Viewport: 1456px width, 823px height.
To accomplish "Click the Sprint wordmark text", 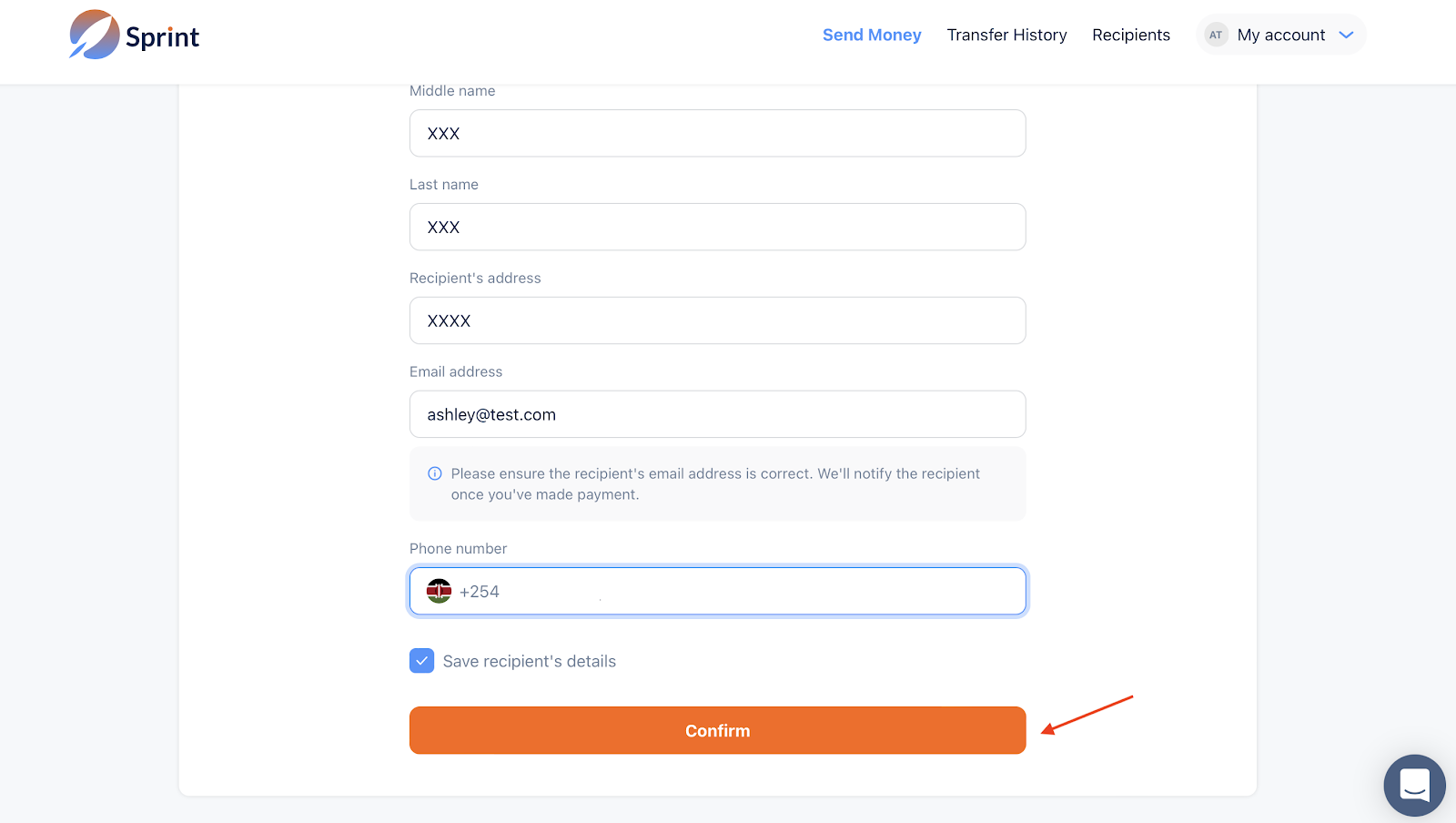I will [162, 37].
